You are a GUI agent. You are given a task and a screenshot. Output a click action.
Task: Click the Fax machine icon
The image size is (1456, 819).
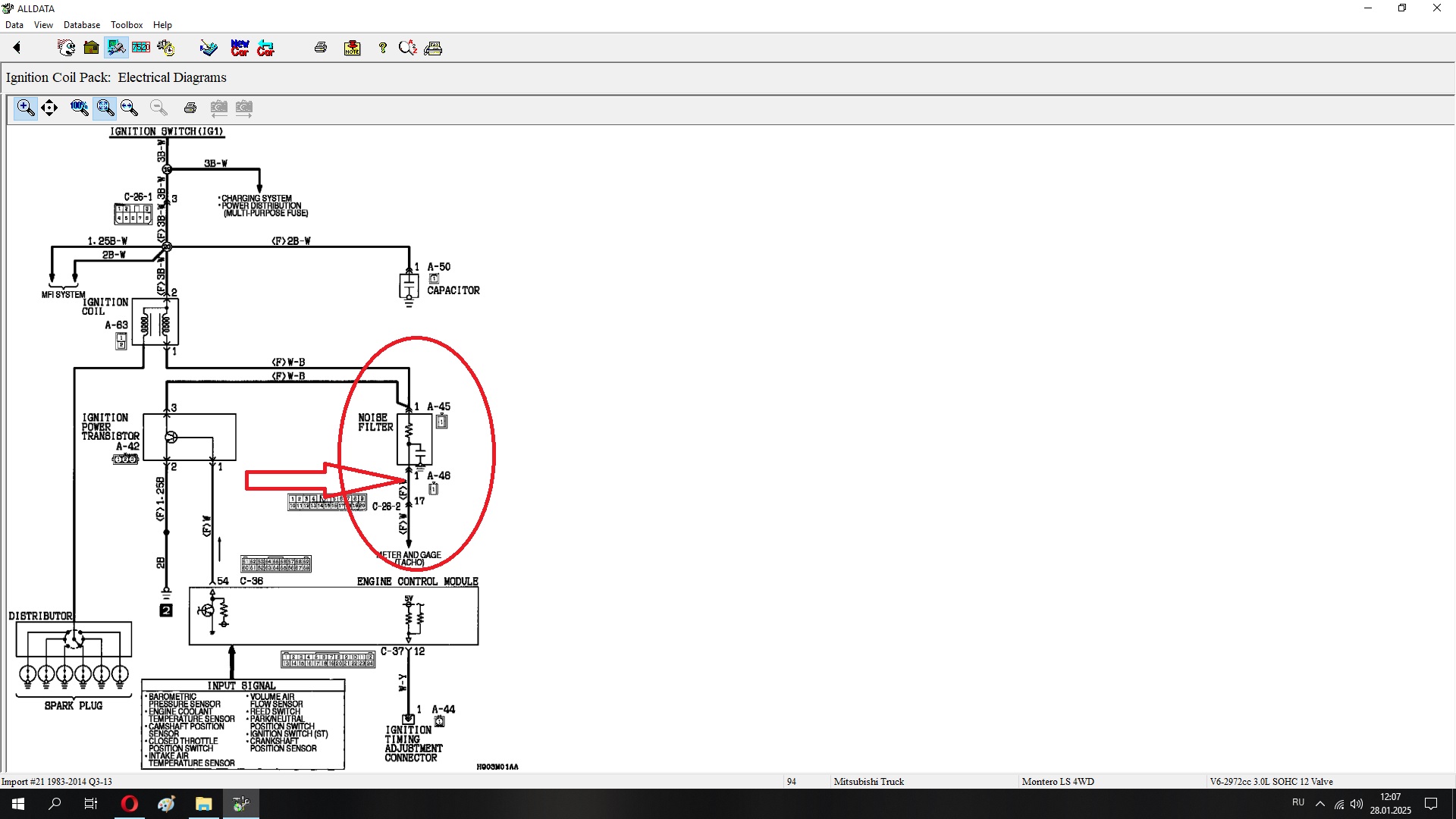click(433, 48)
